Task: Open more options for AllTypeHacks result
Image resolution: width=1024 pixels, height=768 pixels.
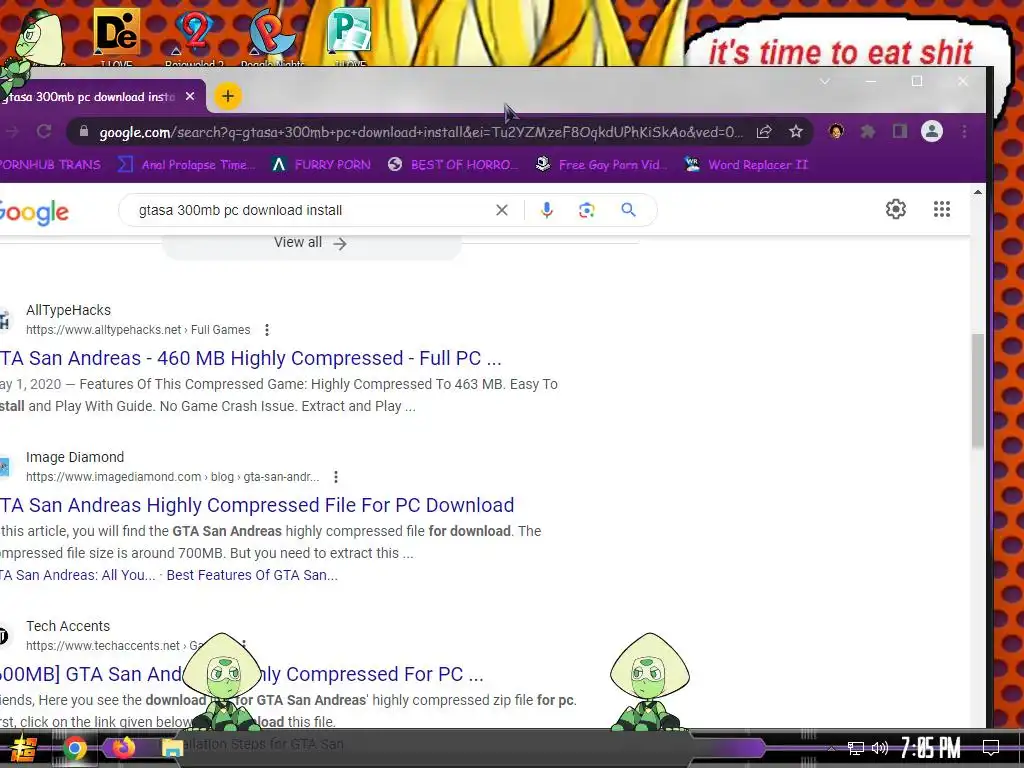Action: pyautogui.click(x=266, y=330)
